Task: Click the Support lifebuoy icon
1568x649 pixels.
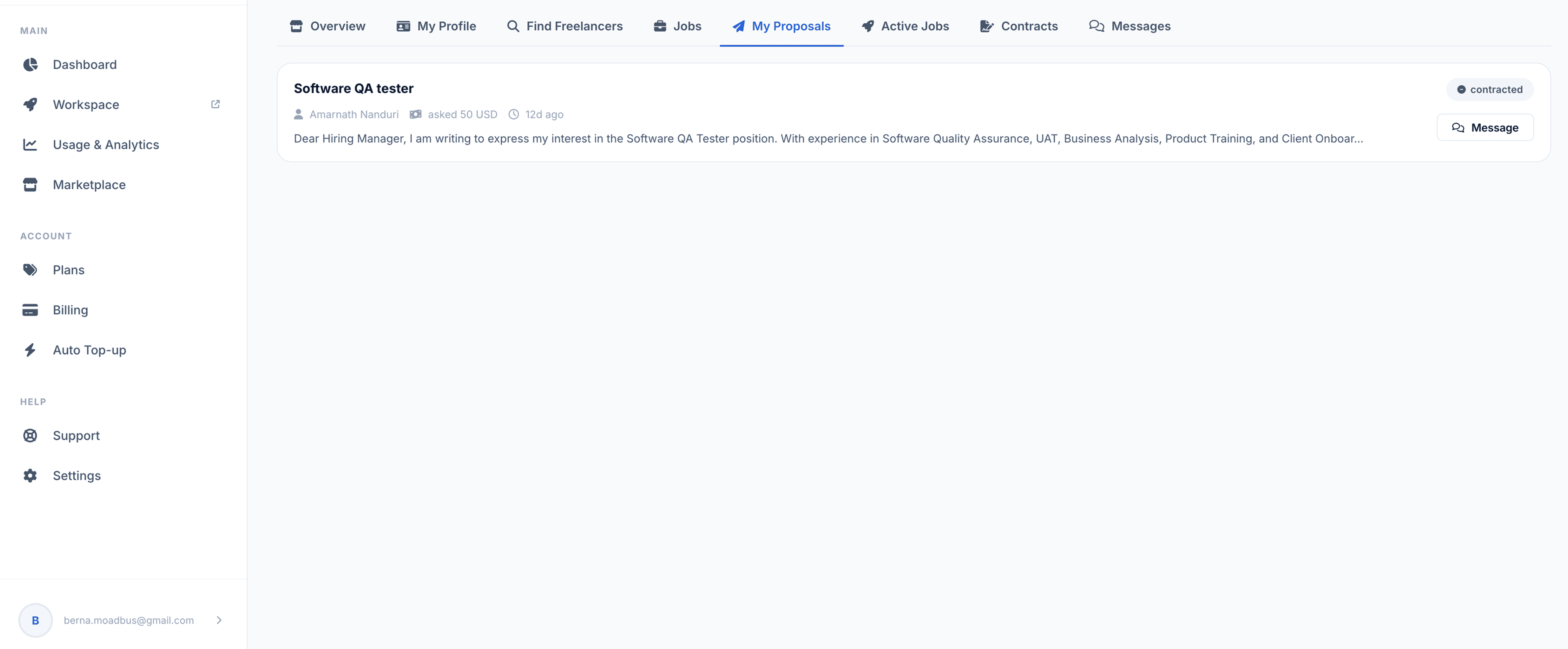Action: tap(30, 435)
